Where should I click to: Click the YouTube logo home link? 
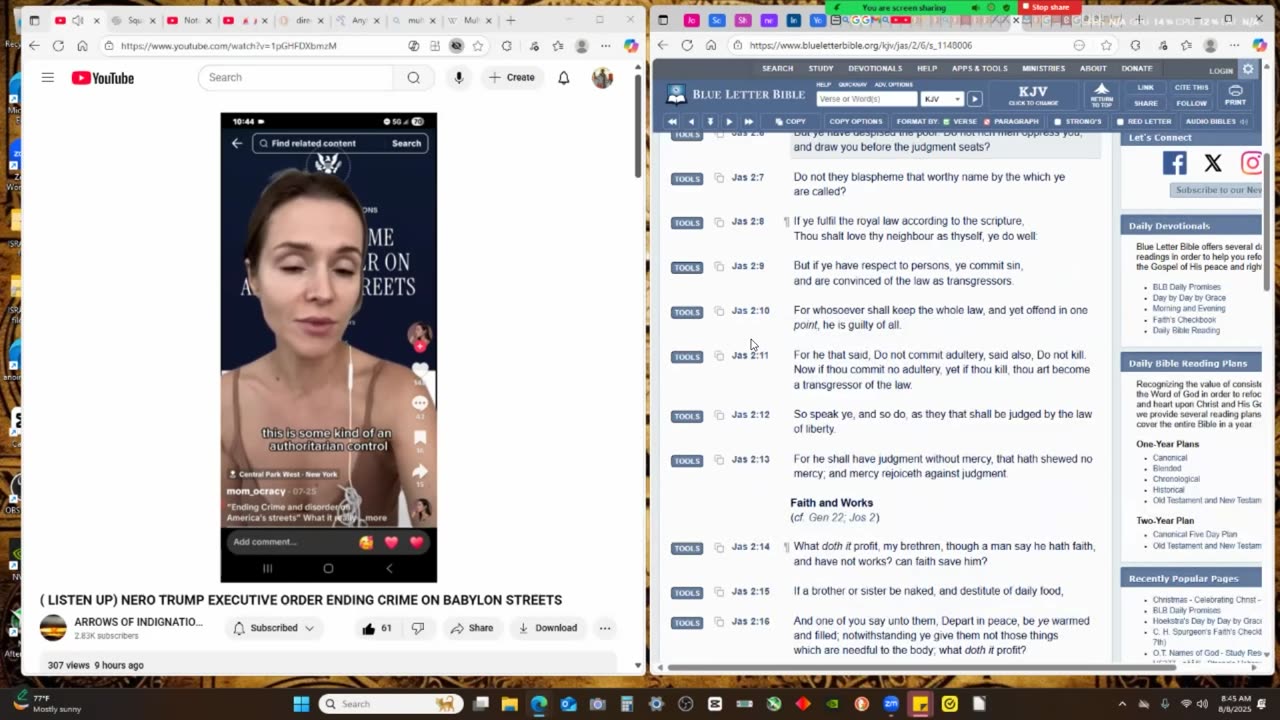(x=103, y=78)
